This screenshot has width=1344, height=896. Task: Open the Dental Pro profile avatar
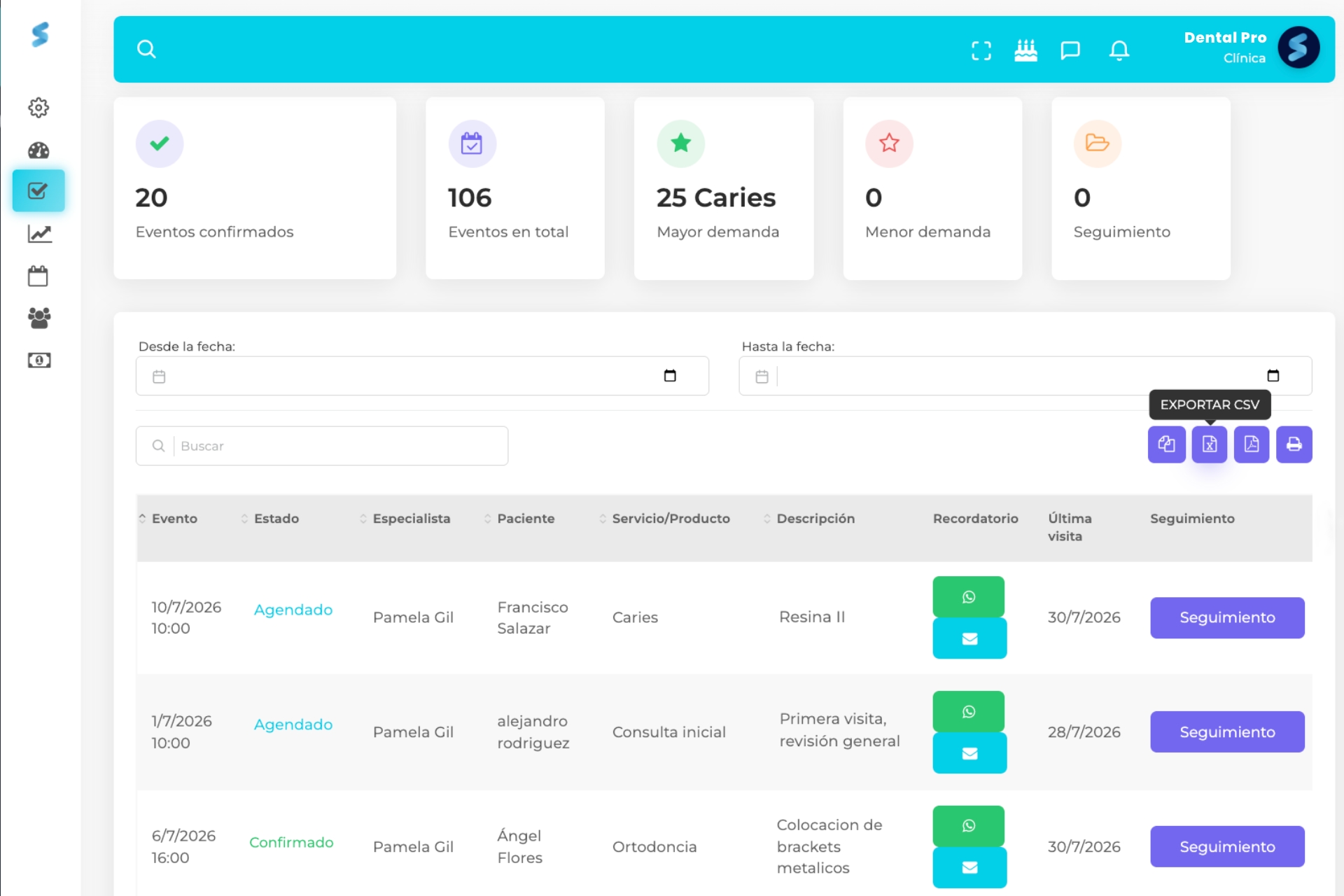pyautogui.click(x=1298, y=48)
